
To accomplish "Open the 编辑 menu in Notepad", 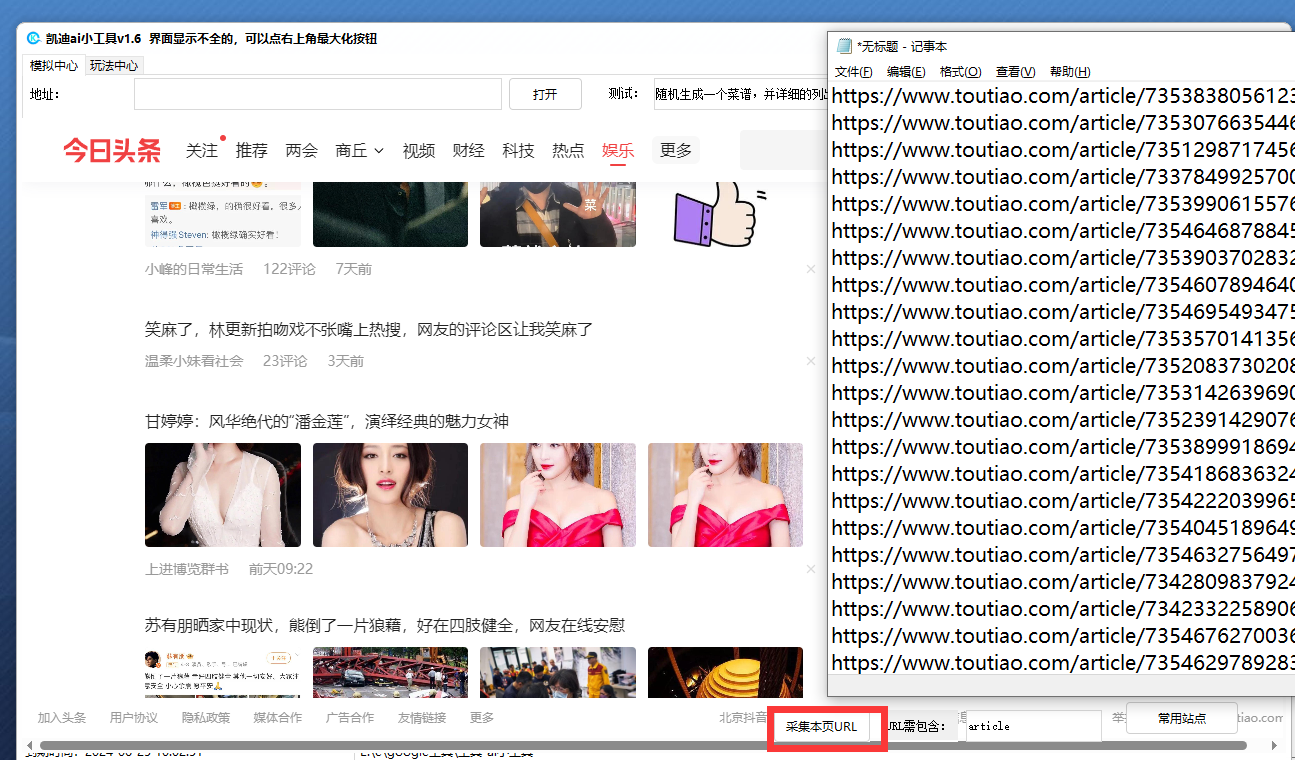I will click(x=906, y=72).
